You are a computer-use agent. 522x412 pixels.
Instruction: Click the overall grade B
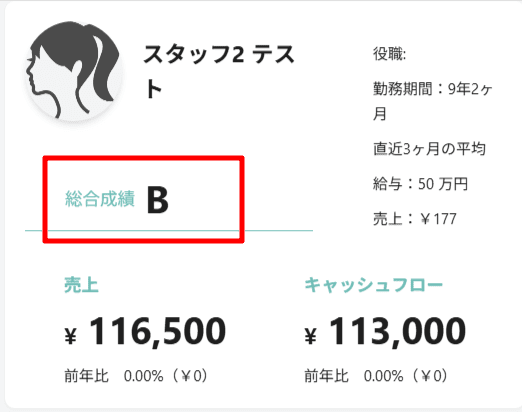pos(158,199)
